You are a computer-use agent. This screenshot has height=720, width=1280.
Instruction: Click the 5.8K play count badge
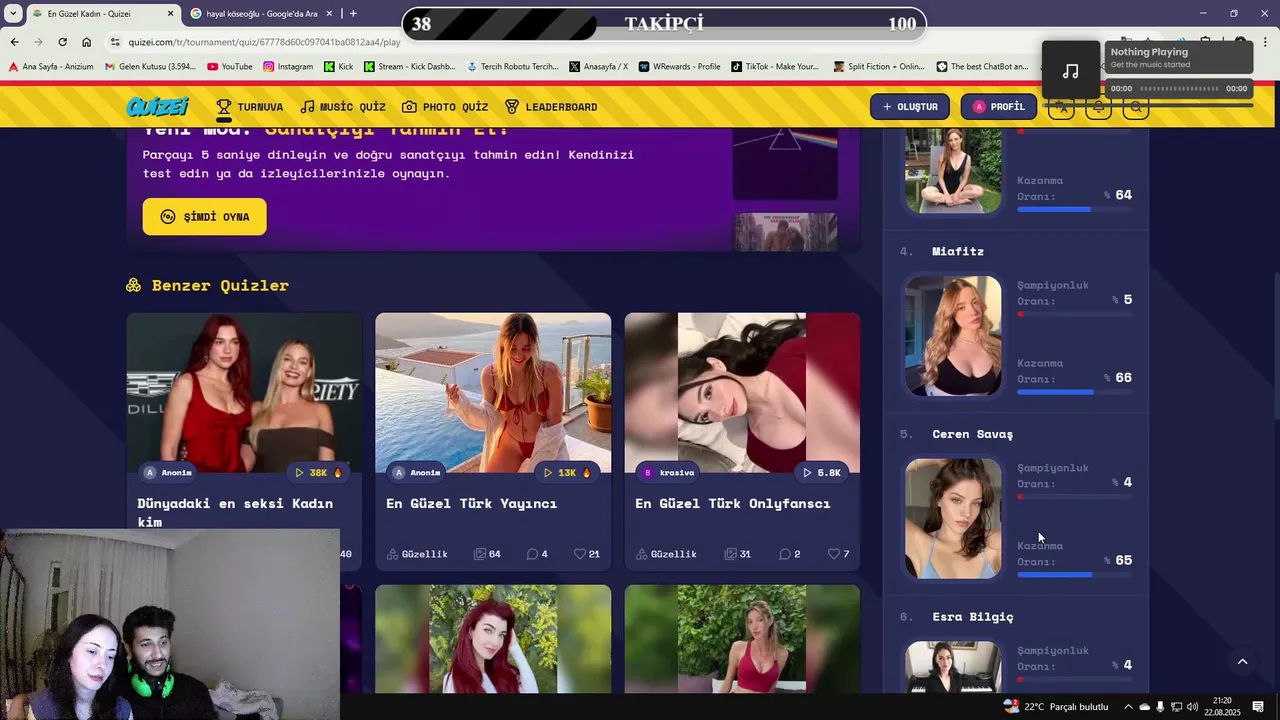[x=823, y=472]
